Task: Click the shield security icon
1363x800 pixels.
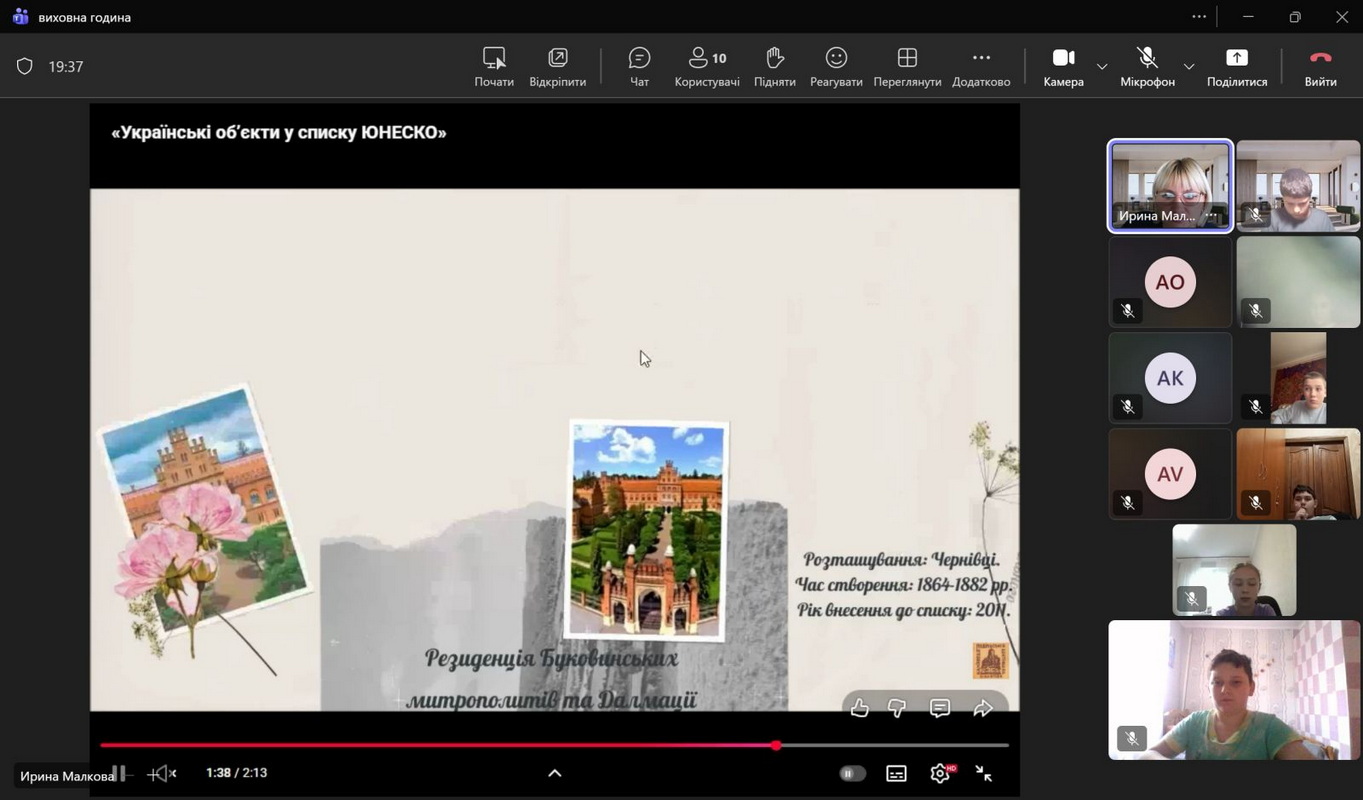Action: click(x=25, y=66)
